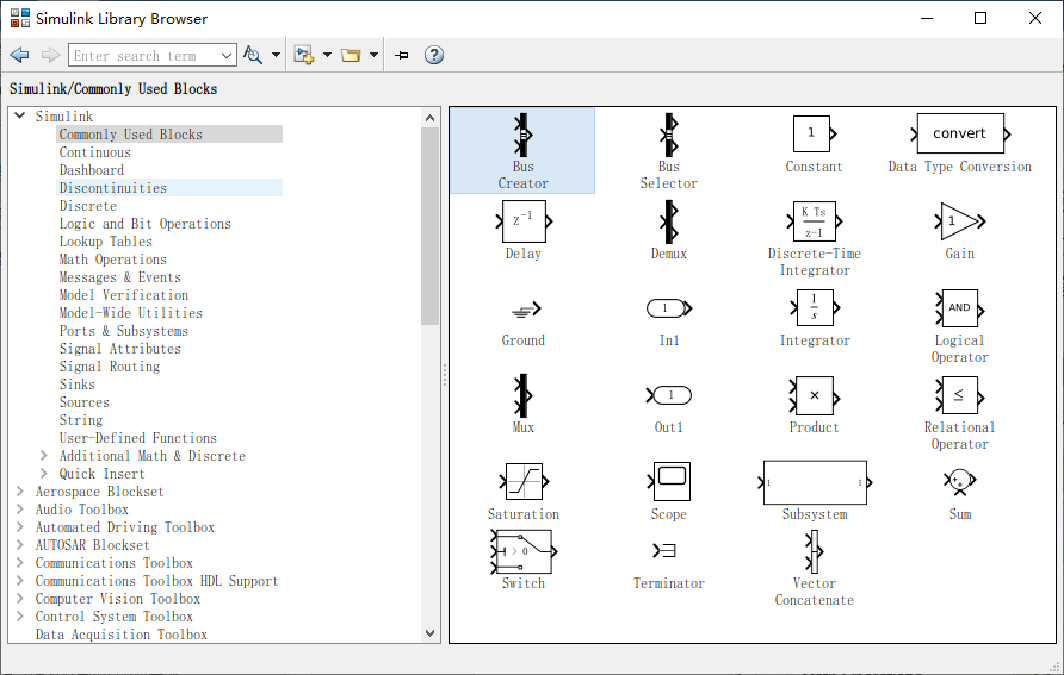
Task: Open the search term history dropdown
Action: tap(226, 56)
